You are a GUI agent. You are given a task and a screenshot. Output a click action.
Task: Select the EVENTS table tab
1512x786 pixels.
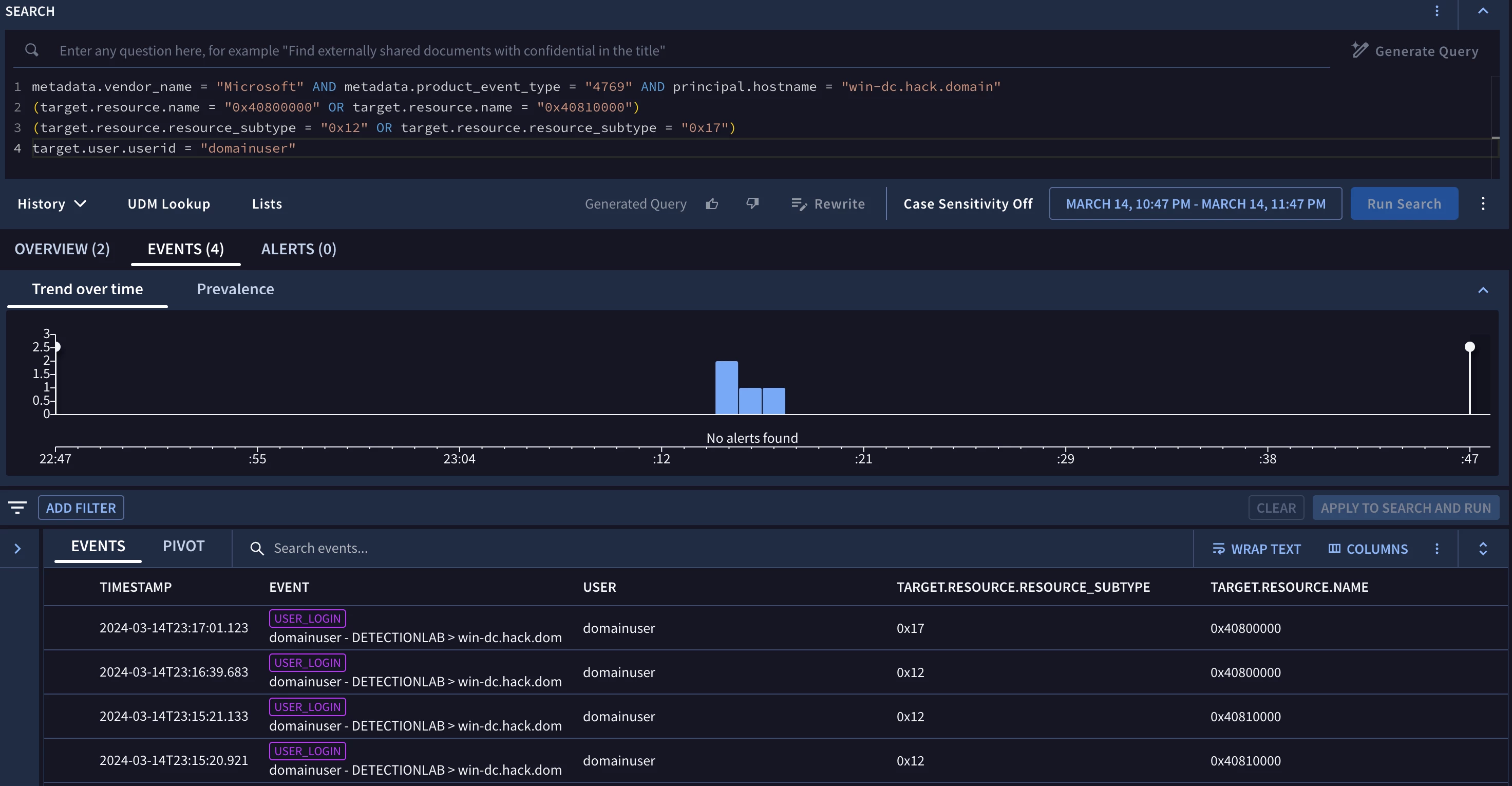(x=98, y=546)
